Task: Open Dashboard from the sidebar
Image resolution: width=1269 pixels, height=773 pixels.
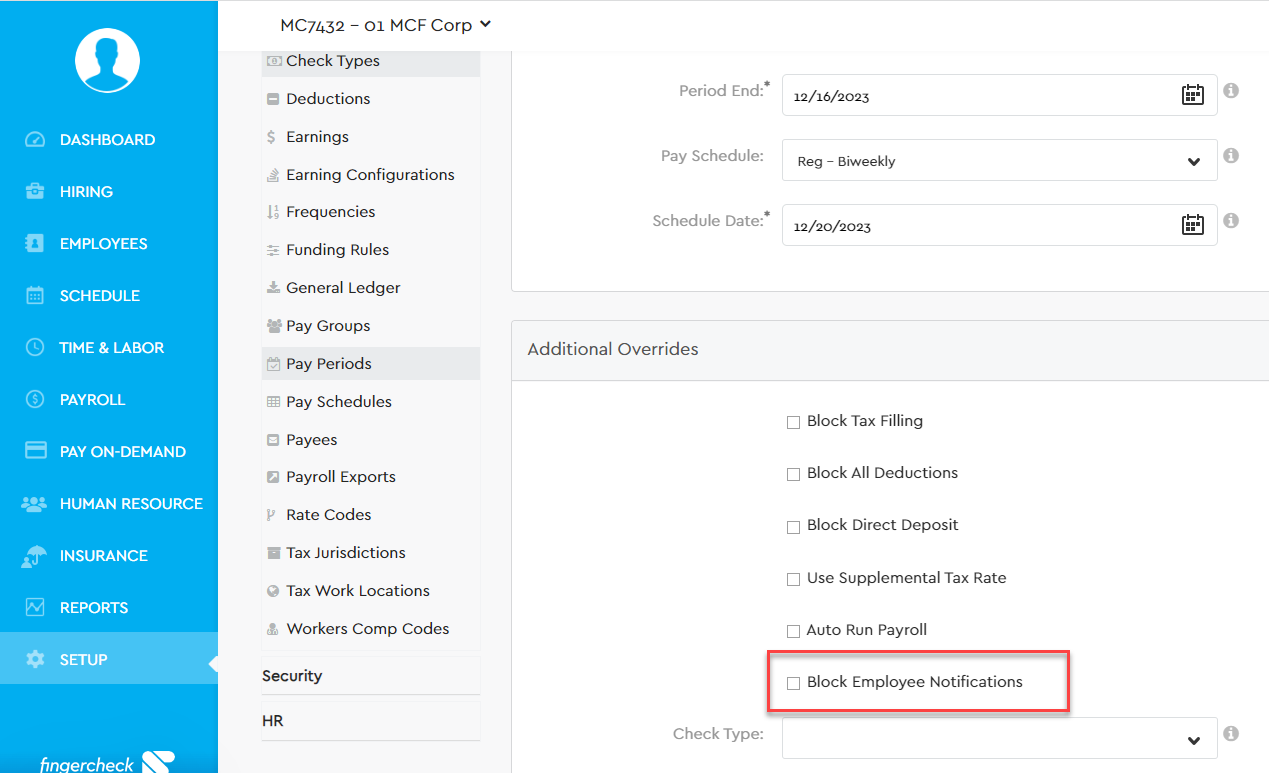Action: click(x=107, y=140)
